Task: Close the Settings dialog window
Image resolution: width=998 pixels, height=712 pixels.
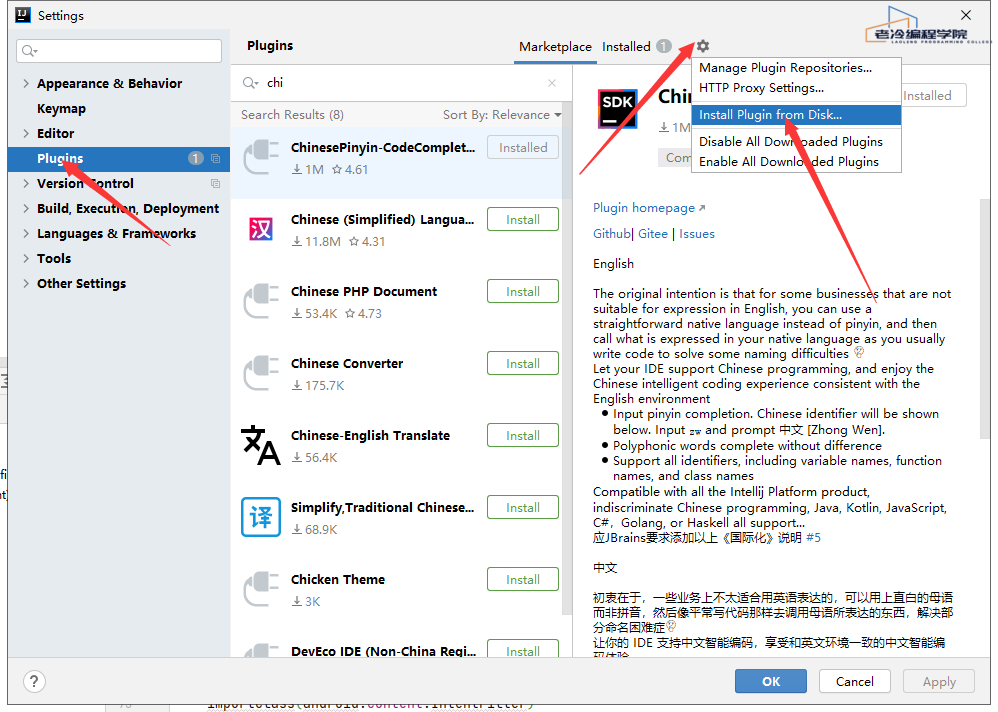Action: [x=966, y=15]
